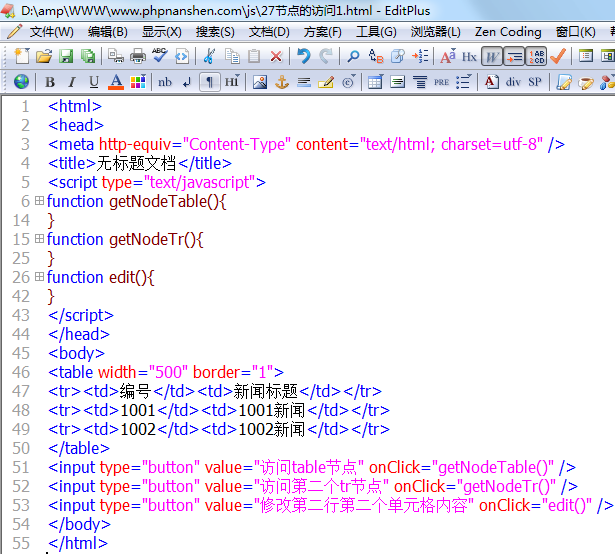Screen dimensions: 615x554
Task: Insert nb non-breaking space
Action: pyautogui.click(x=165, y=82)
